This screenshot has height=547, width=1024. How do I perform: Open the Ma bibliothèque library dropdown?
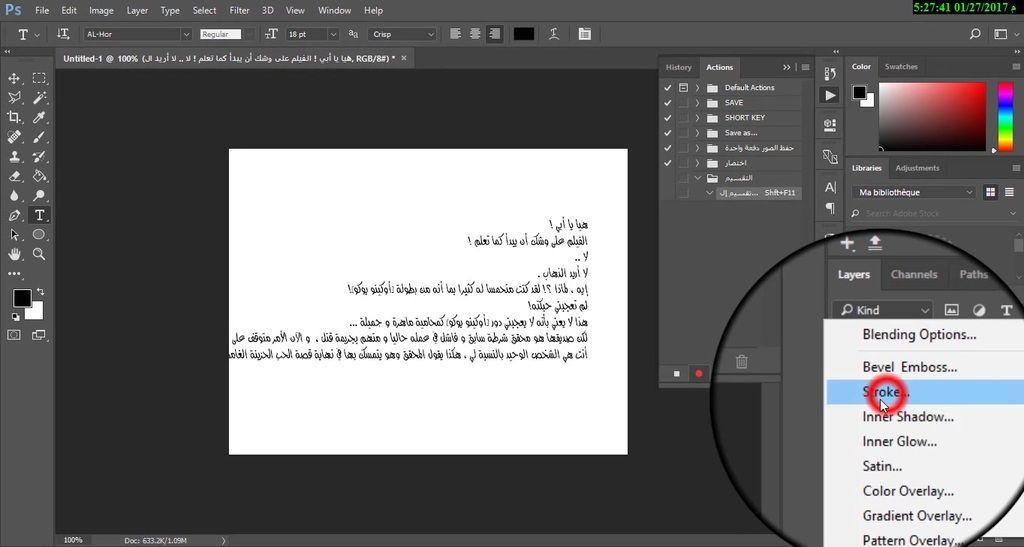pyautogui.click(x=914, y=193)
